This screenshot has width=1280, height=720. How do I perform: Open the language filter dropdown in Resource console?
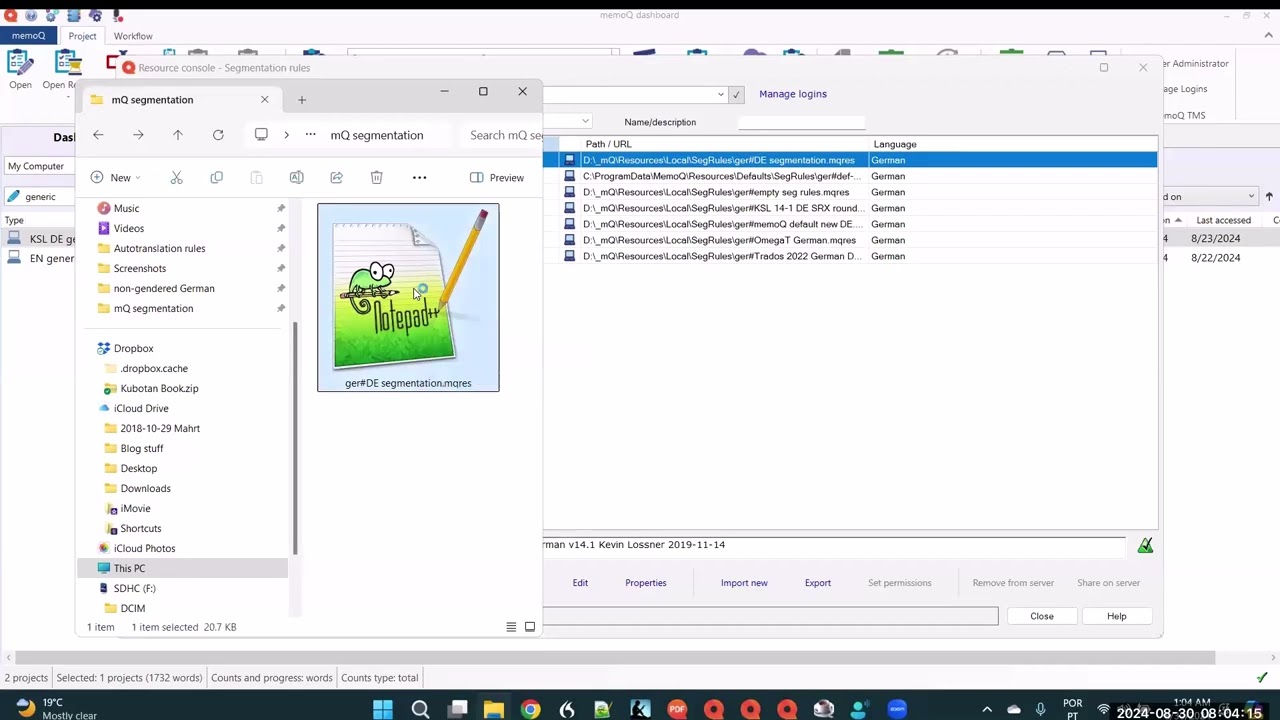[x=585, y=122]
